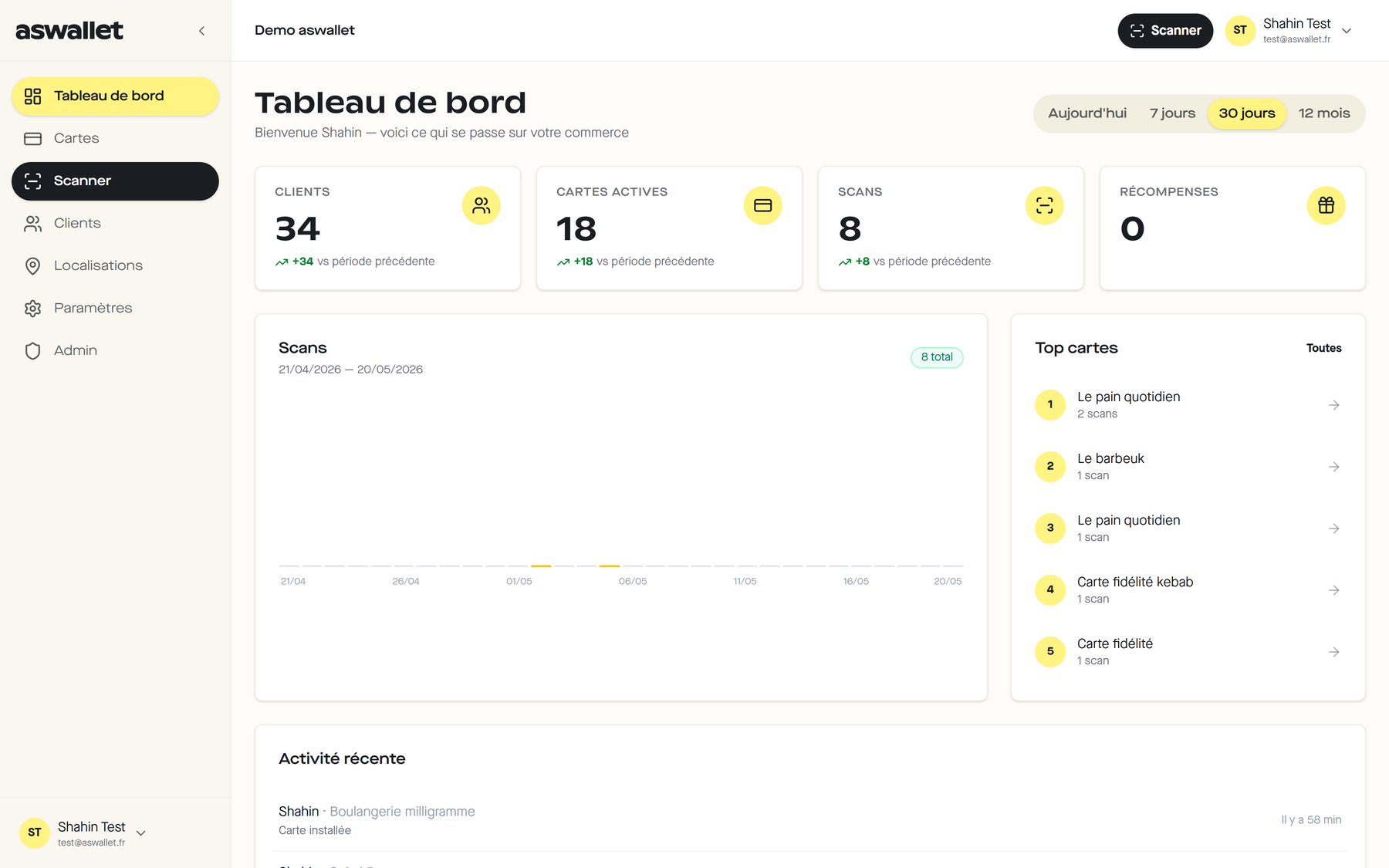
Task: Click the ST avatar at sidebar bottom
Action: (35, 833)
